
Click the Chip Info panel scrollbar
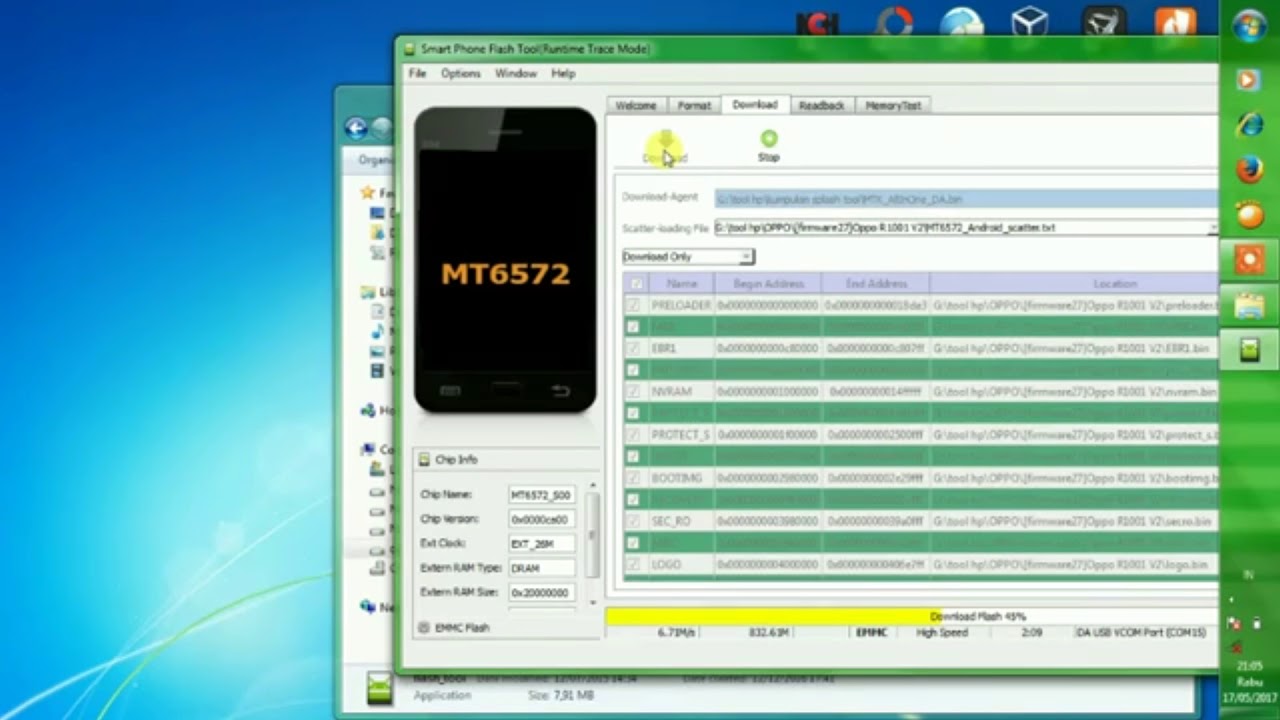[x=592, y=543]
